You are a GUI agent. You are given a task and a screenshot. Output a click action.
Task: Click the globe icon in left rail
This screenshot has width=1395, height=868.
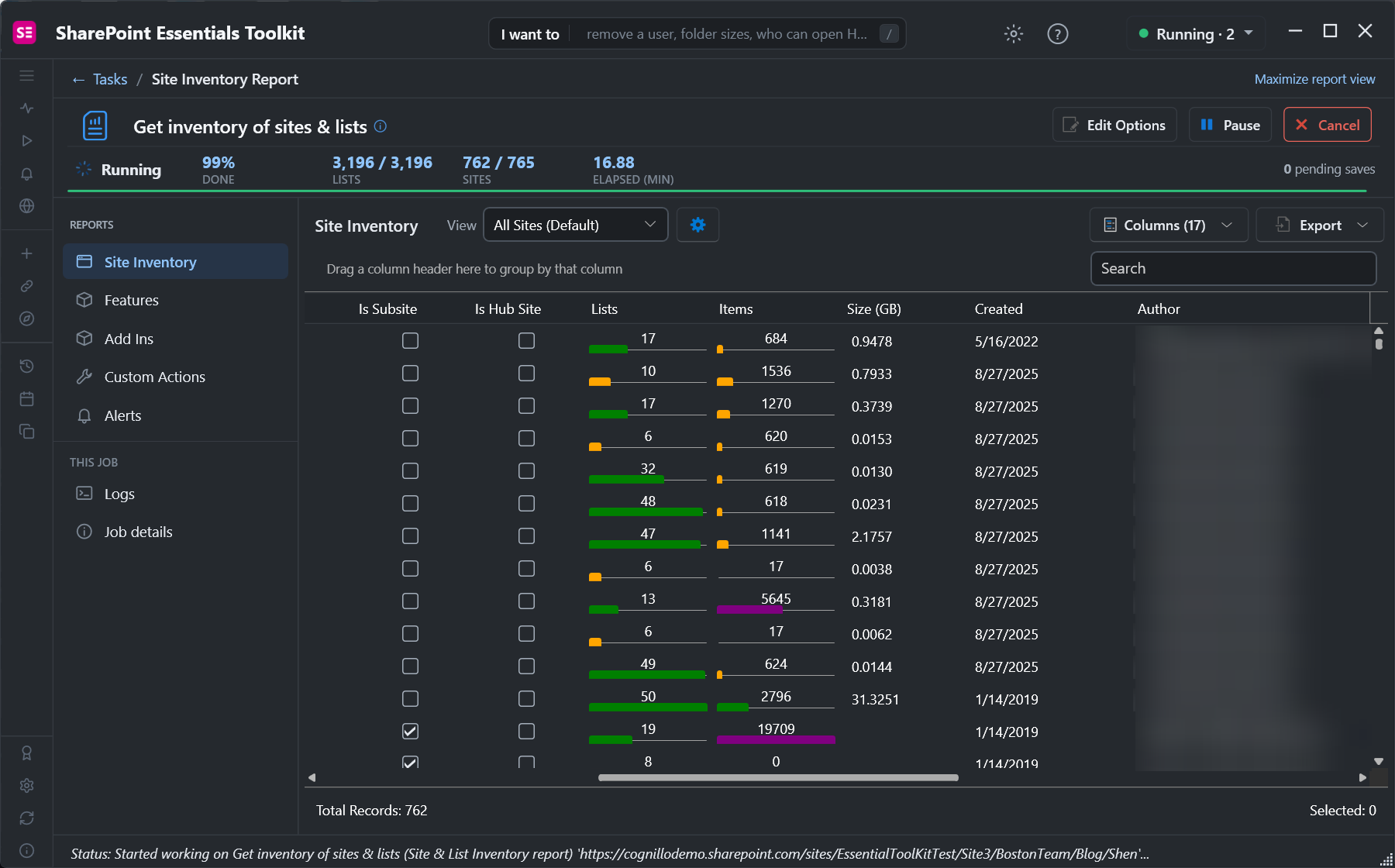(x=27, y=206)
